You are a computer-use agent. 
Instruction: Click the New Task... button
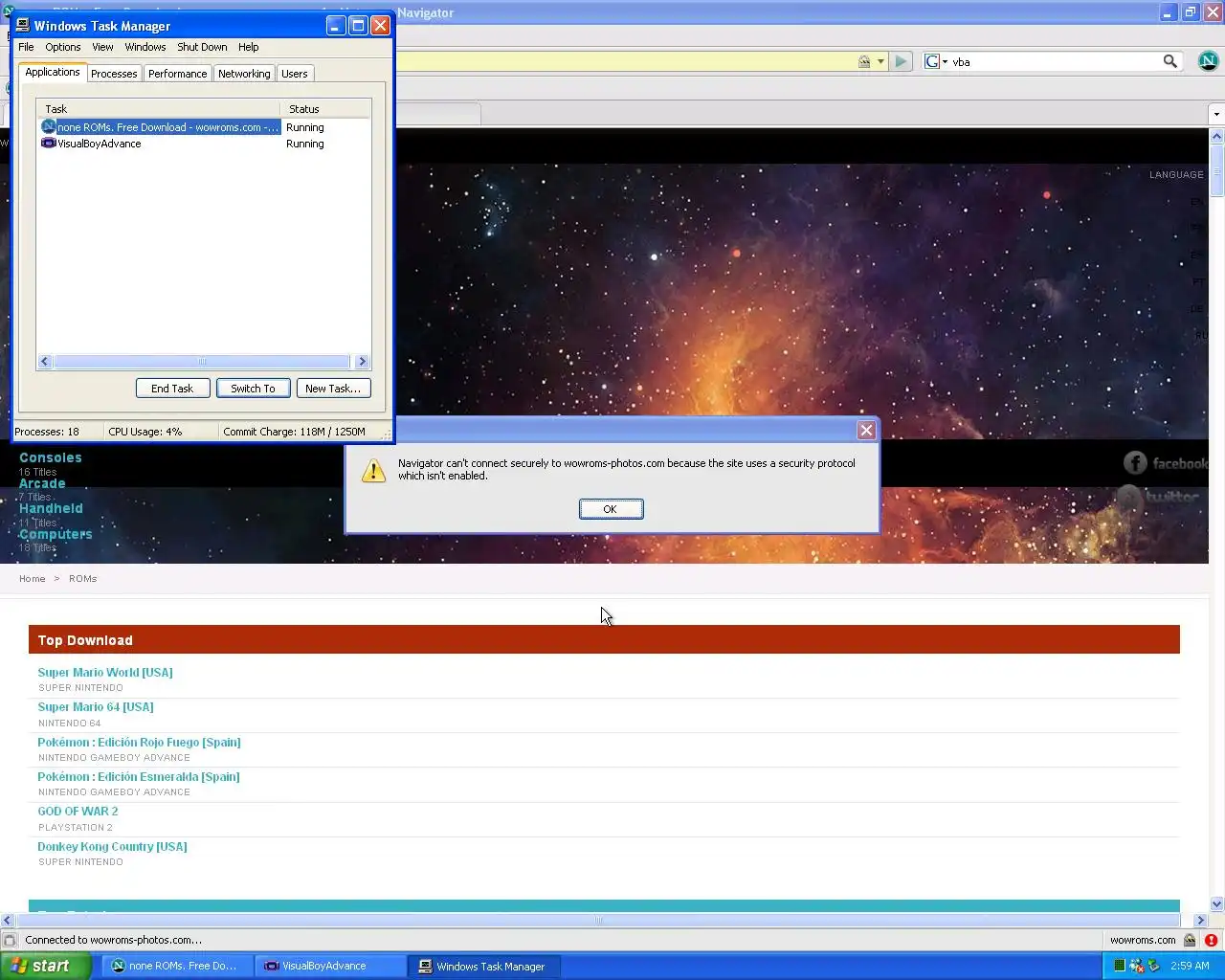(x=333, y=389)
